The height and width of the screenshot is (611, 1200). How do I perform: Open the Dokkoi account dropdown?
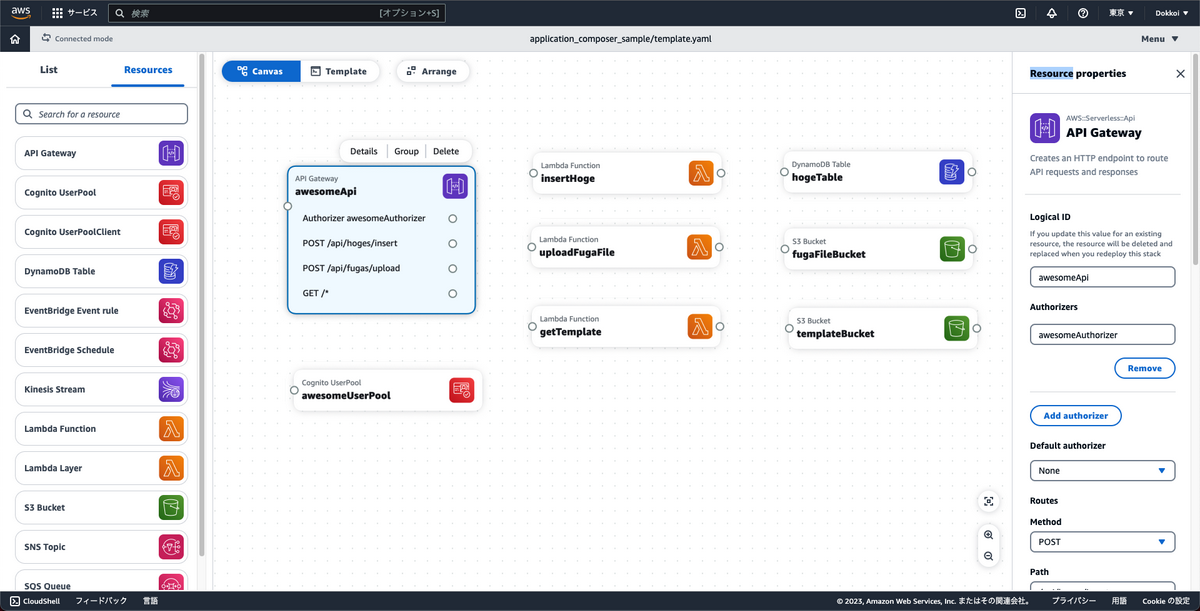tap(1172, 13)
